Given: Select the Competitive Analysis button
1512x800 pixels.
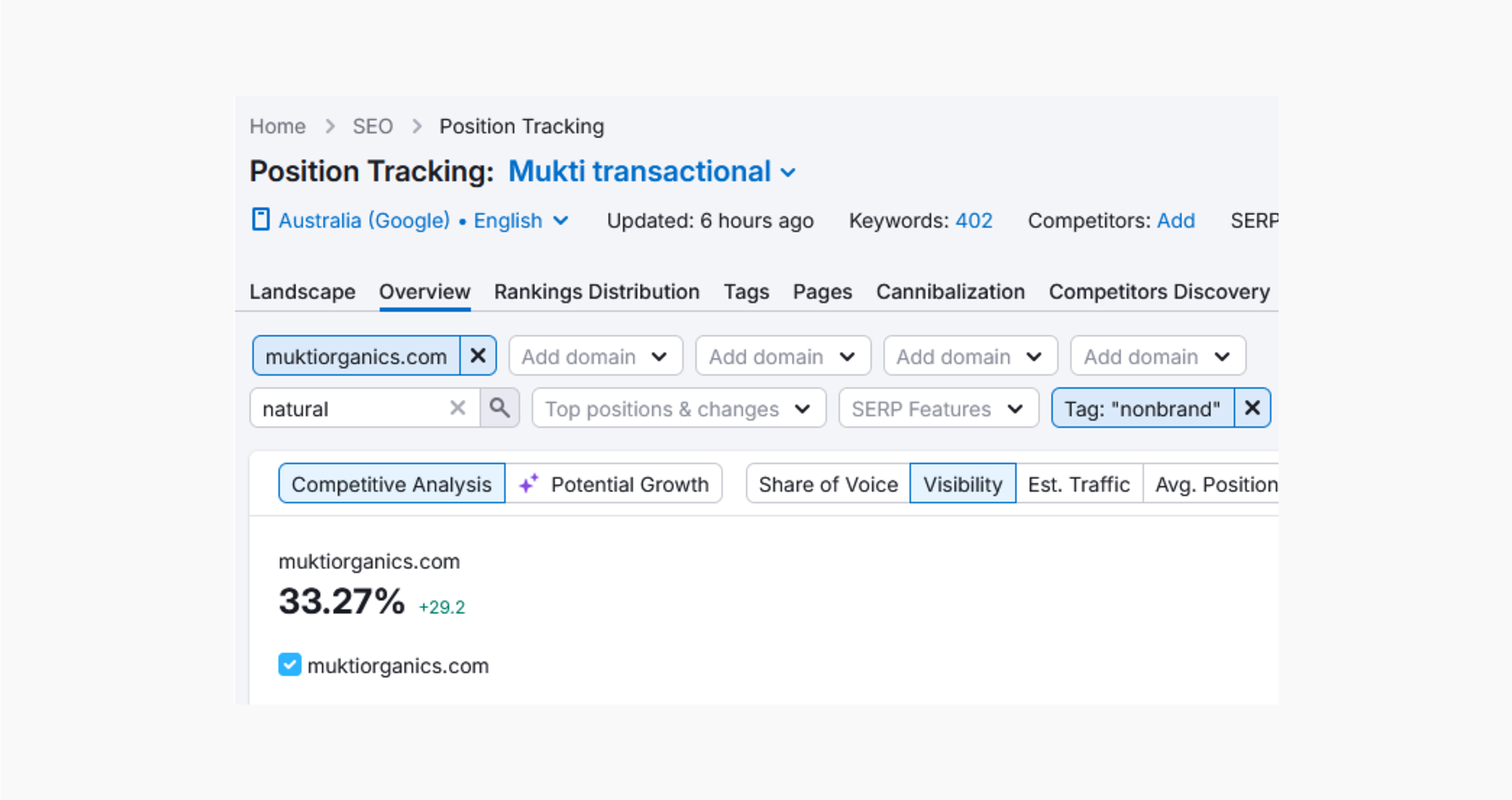Looking at the screenshot, I should (x=391, y=484).
